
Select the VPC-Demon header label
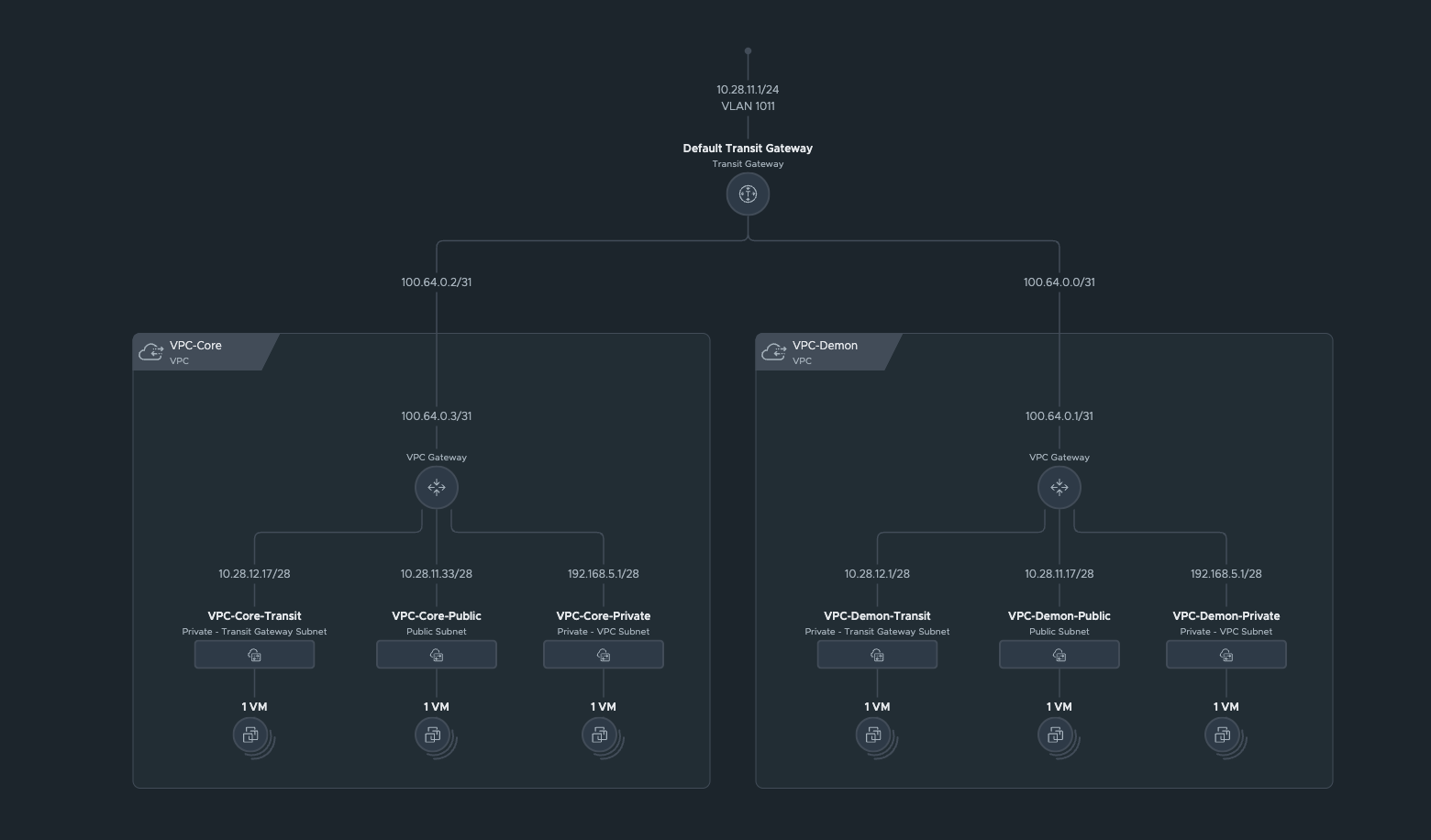(825, 346)
